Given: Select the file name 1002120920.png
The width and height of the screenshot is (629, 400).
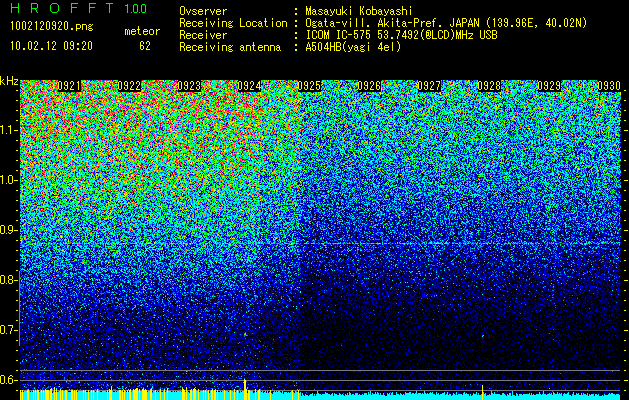Looking at the screenshot, I should 52,26.
